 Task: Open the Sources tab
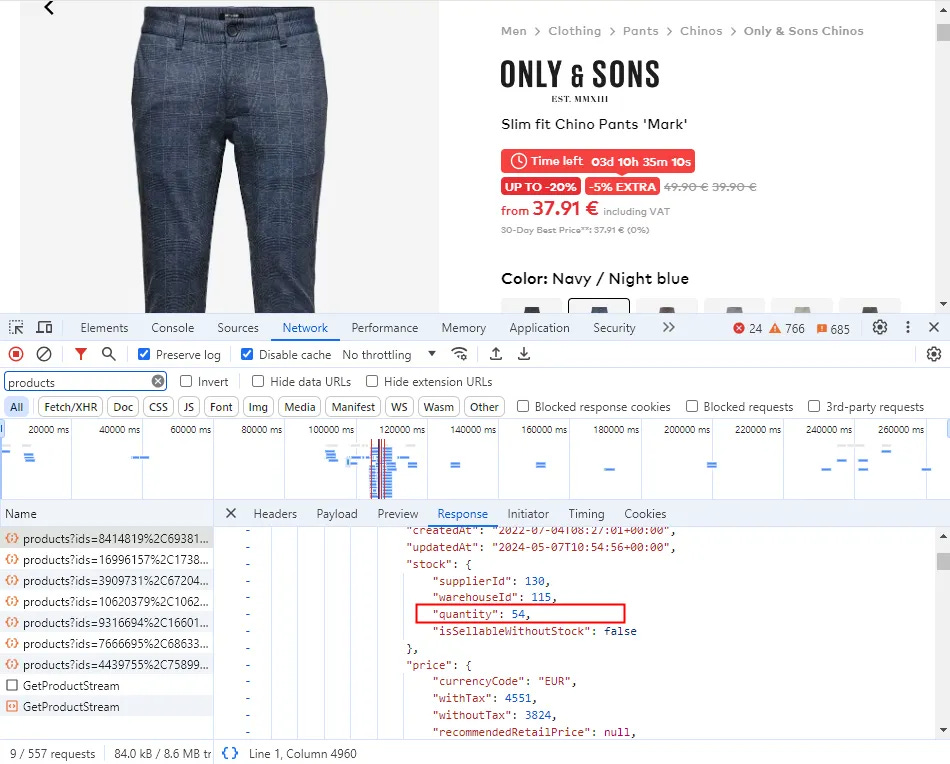click(x=238, y=328)
